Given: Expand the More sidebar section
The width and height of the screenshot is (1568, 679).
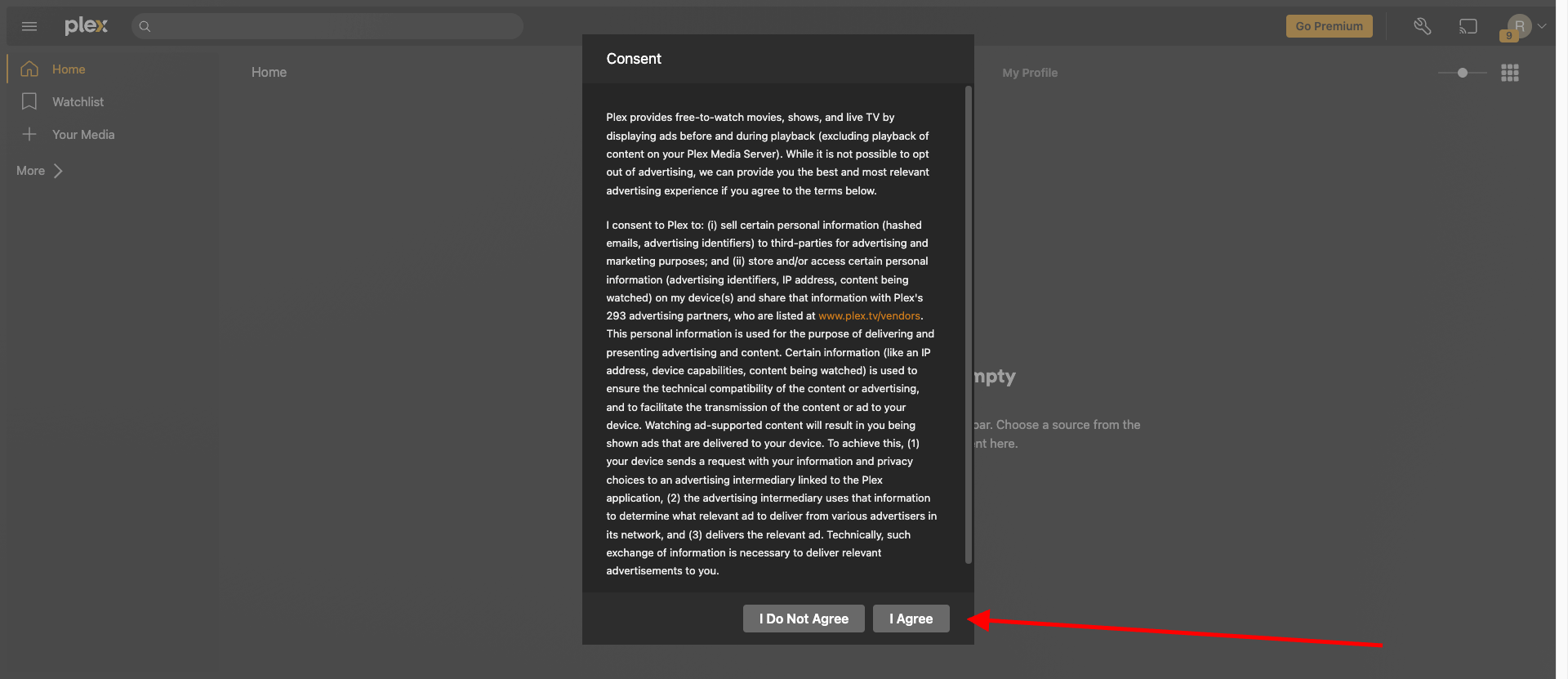Looking at the screenshot, I should [x=39, y=171].
